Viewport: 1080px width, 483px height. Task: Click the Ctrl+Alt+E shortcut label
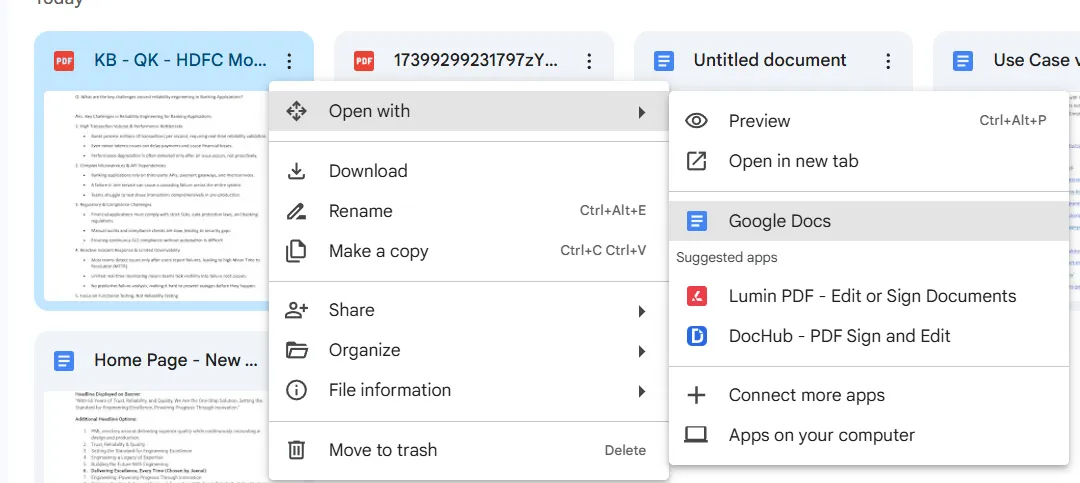[x=613, y=211]
